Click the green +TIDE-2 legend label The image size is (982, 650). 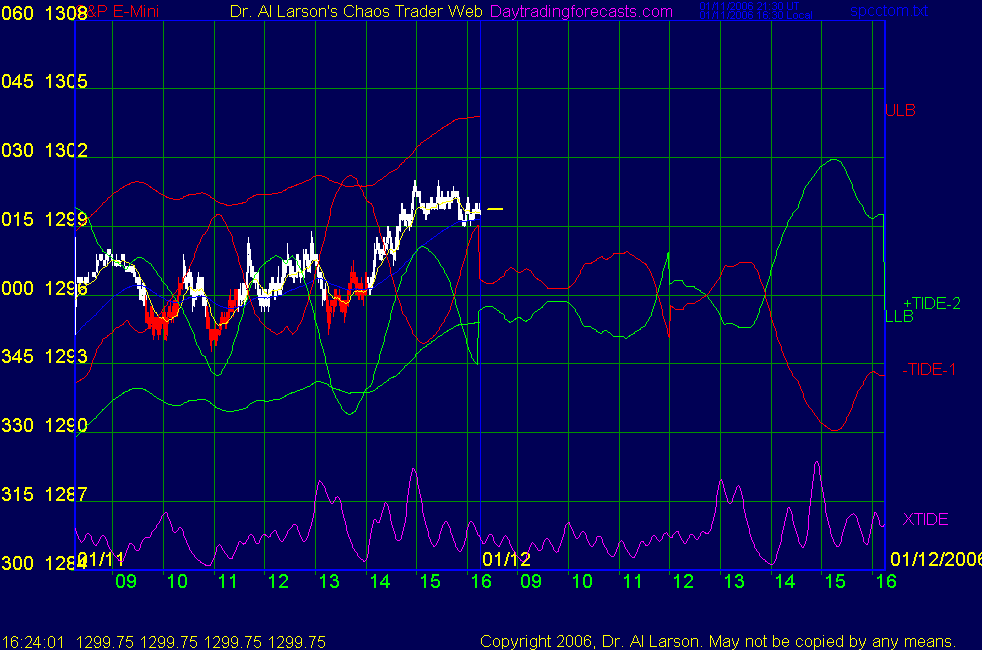point(931,303)
